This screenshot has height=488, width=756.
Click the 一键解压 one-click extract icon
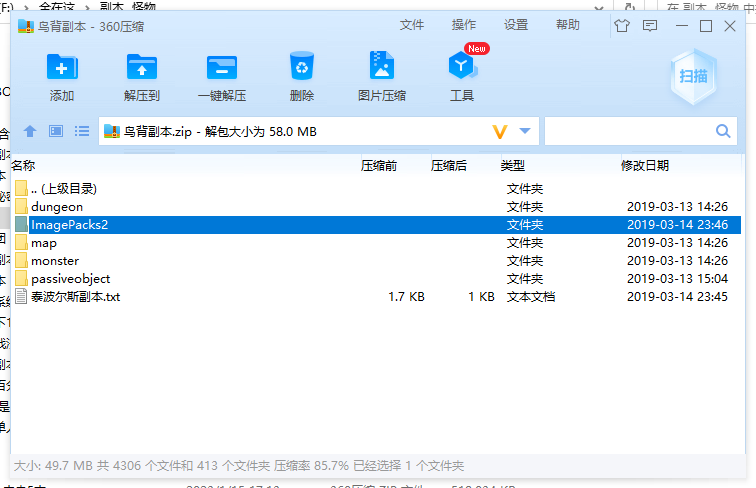click(x=222, y=67)
